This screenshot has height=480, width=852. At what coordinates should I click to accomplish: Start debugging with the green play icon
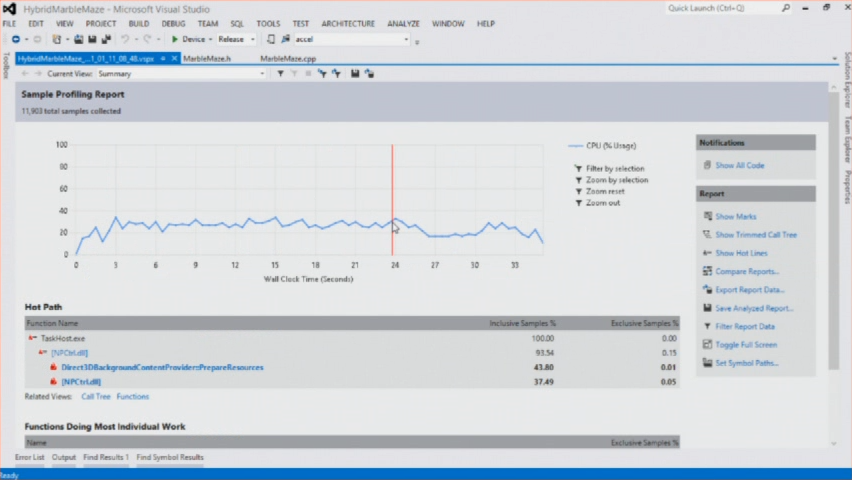point(175,39)
